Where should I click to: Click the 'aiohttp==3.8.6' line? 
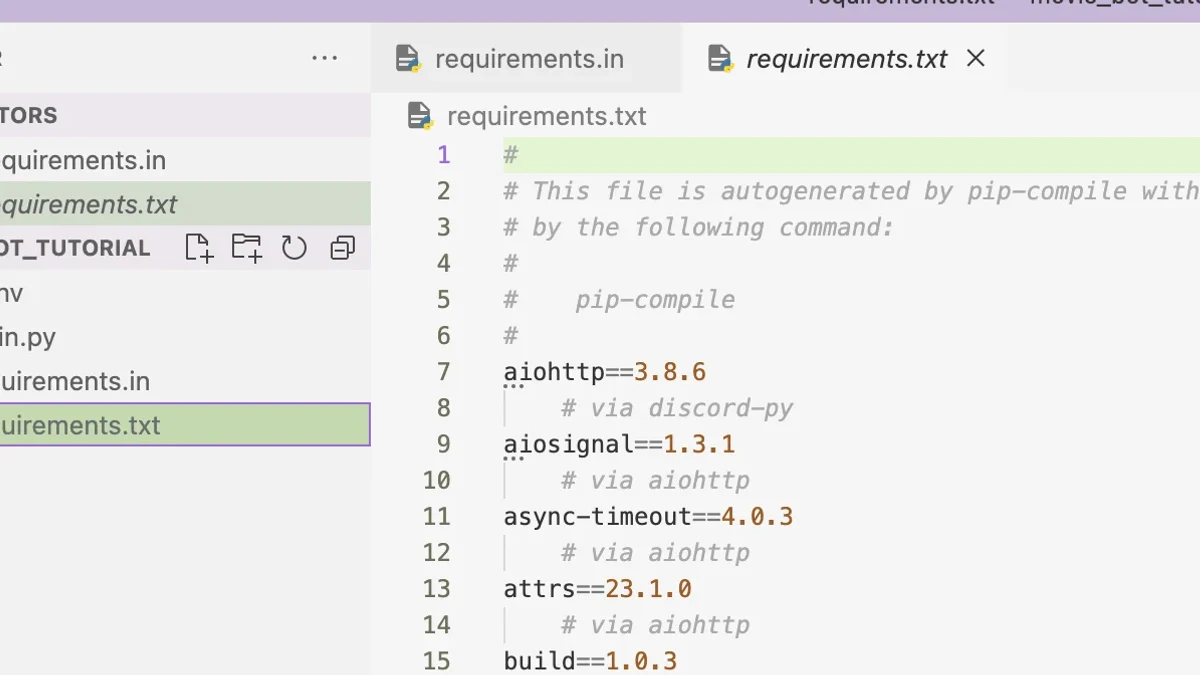[x=605, y=372]
